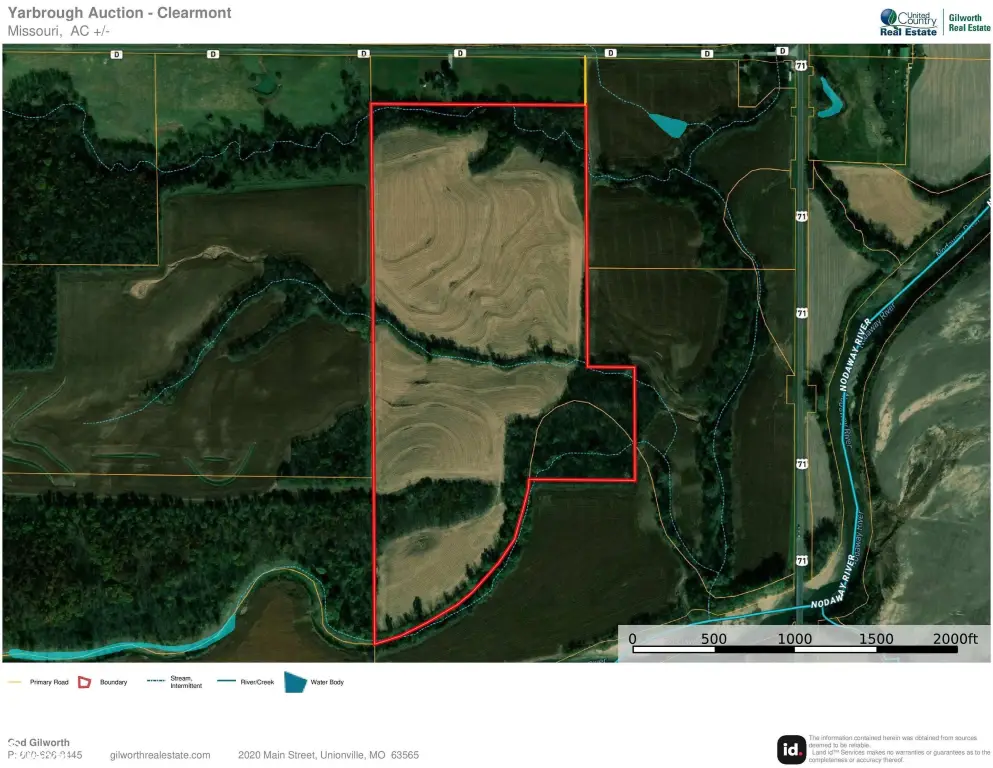The width and height of the screenshot is (993, 768).
Task: Click the Land id logo icon
Action: [791, 749]
